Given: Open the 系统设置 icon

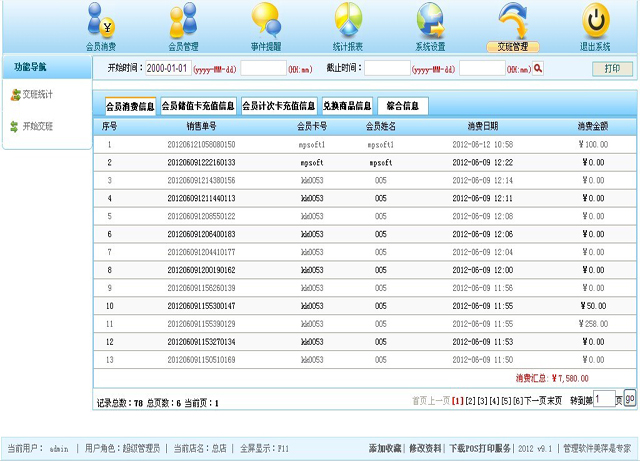Looking at the screenshot, I should 430,21.
